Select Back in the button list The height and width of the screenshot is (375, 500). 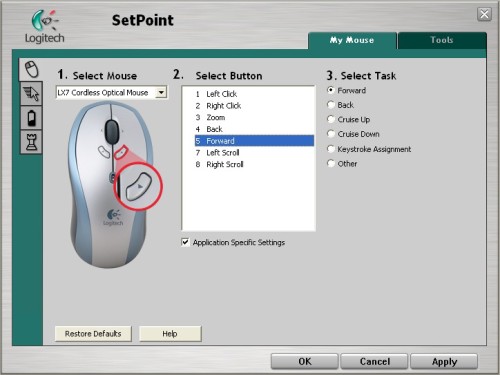[x=254, y=129]
